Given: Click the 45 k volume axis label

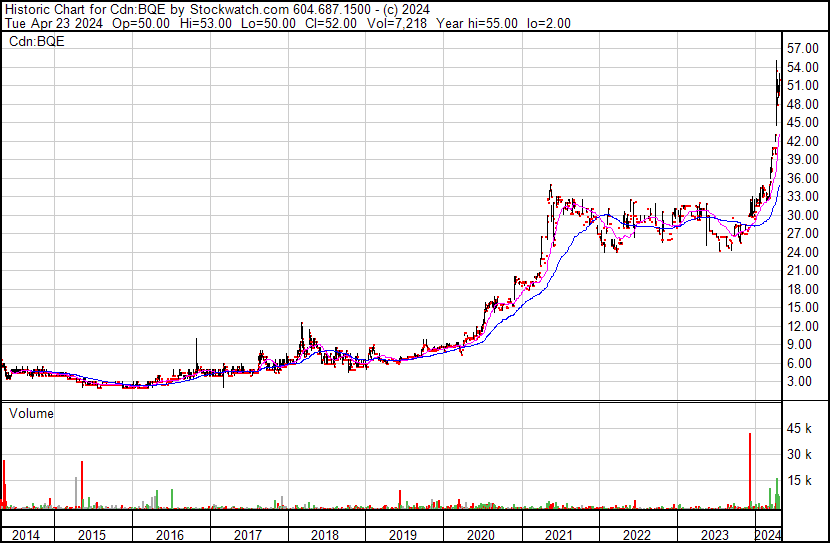Looking at the screenshot, I should [801, 429].
